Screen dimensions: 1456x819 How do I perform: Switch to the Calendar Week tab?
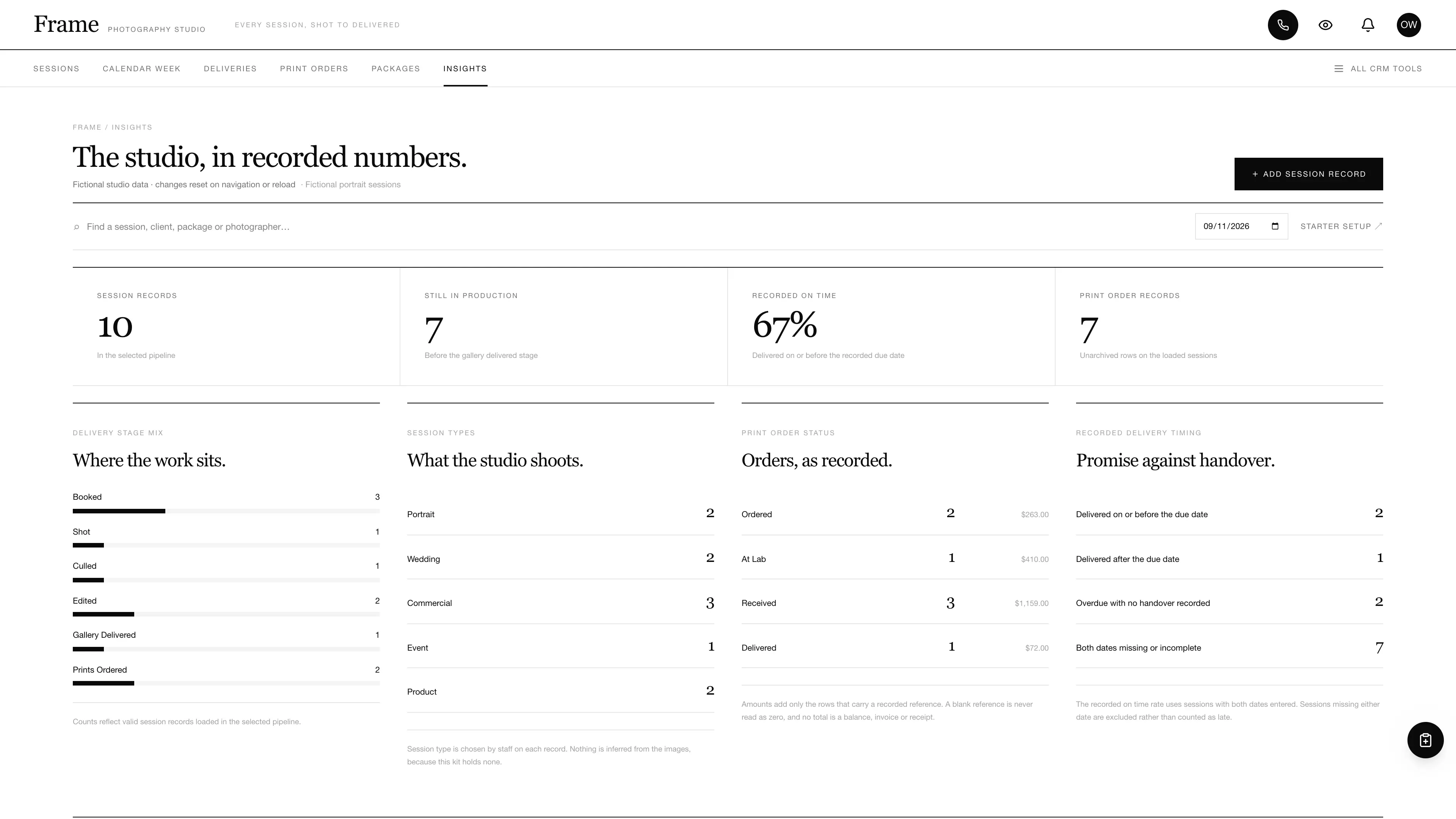141,68
